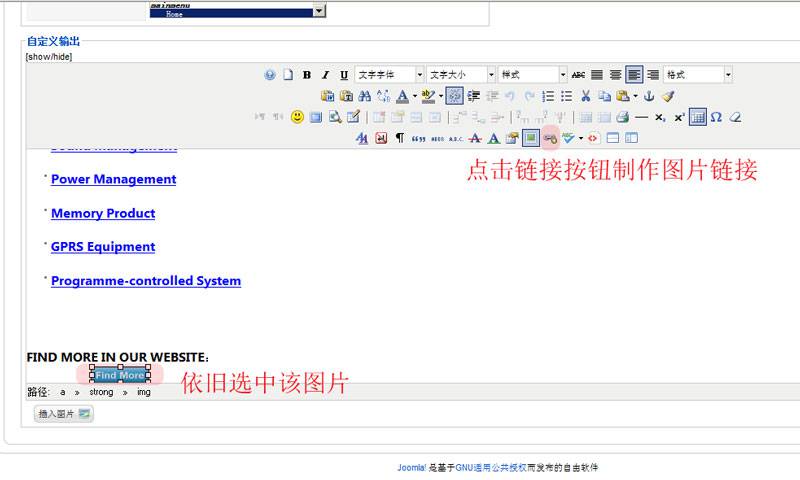Open the mainmenu list dropdown arrow
800x480 pixels.
pyautogui.click(x=319, y=10)
